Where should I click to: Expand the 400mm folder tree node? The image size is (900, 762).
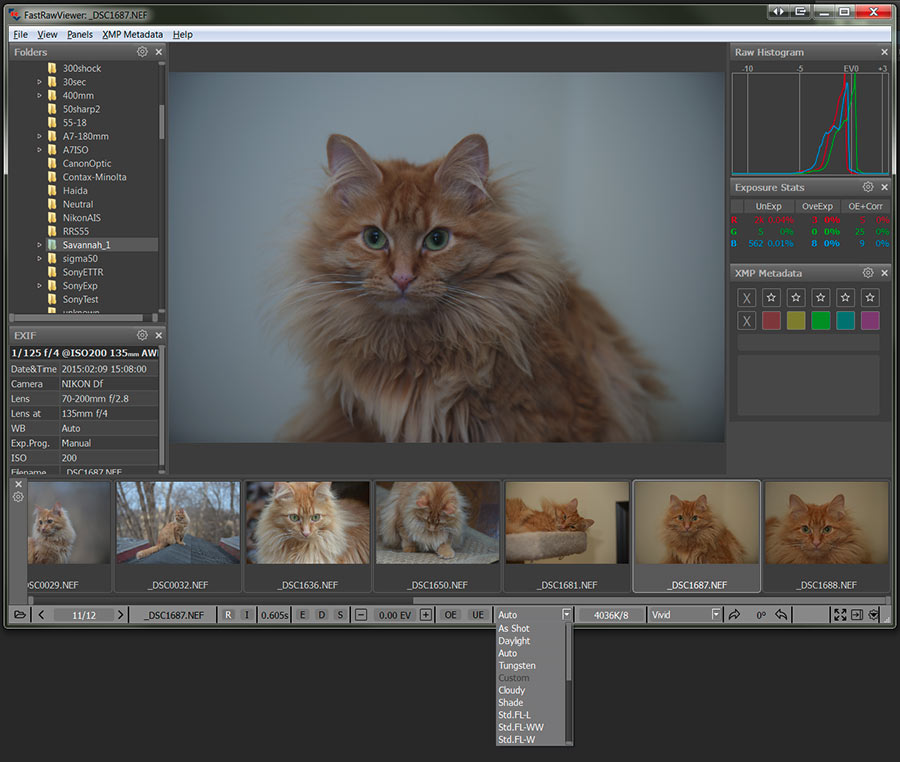[40, 95]
